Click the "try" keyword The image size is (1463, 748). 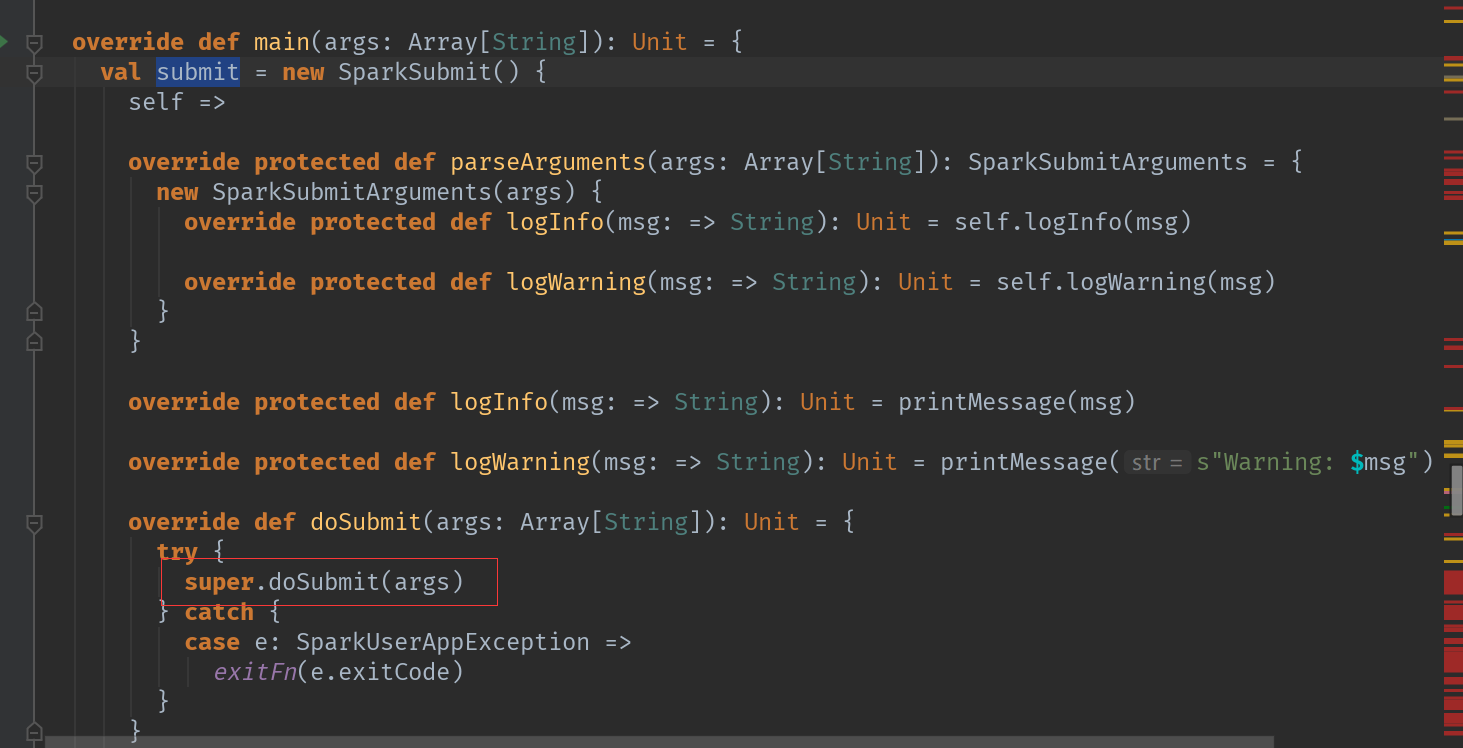(177, 552)
